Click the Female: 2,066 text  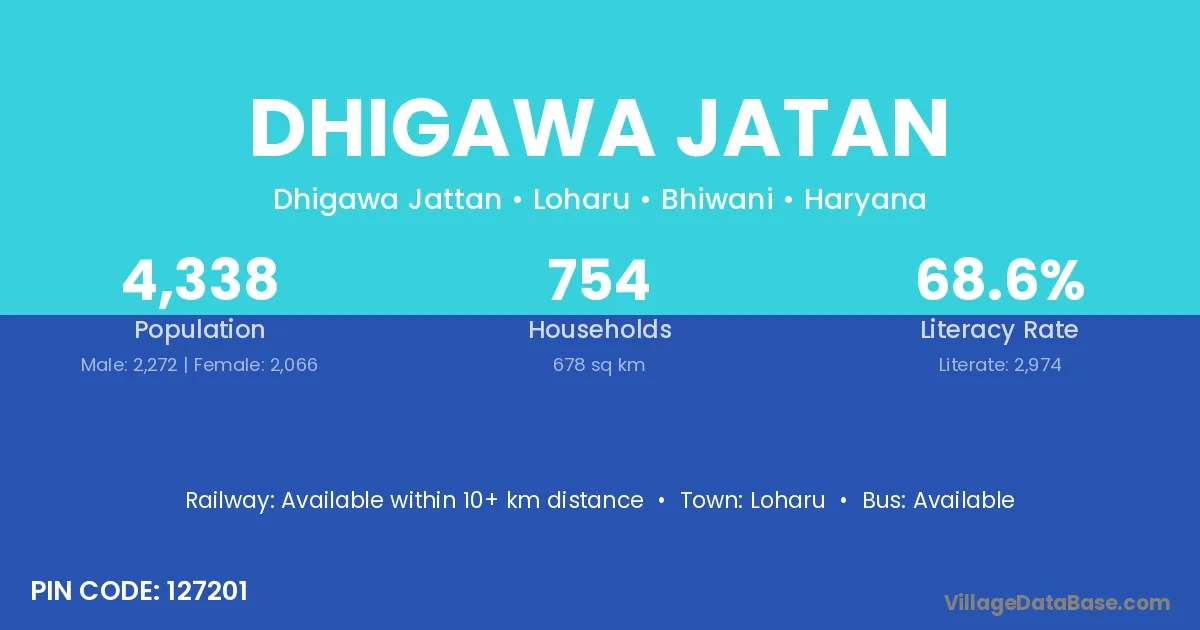[x=255, y=365]
